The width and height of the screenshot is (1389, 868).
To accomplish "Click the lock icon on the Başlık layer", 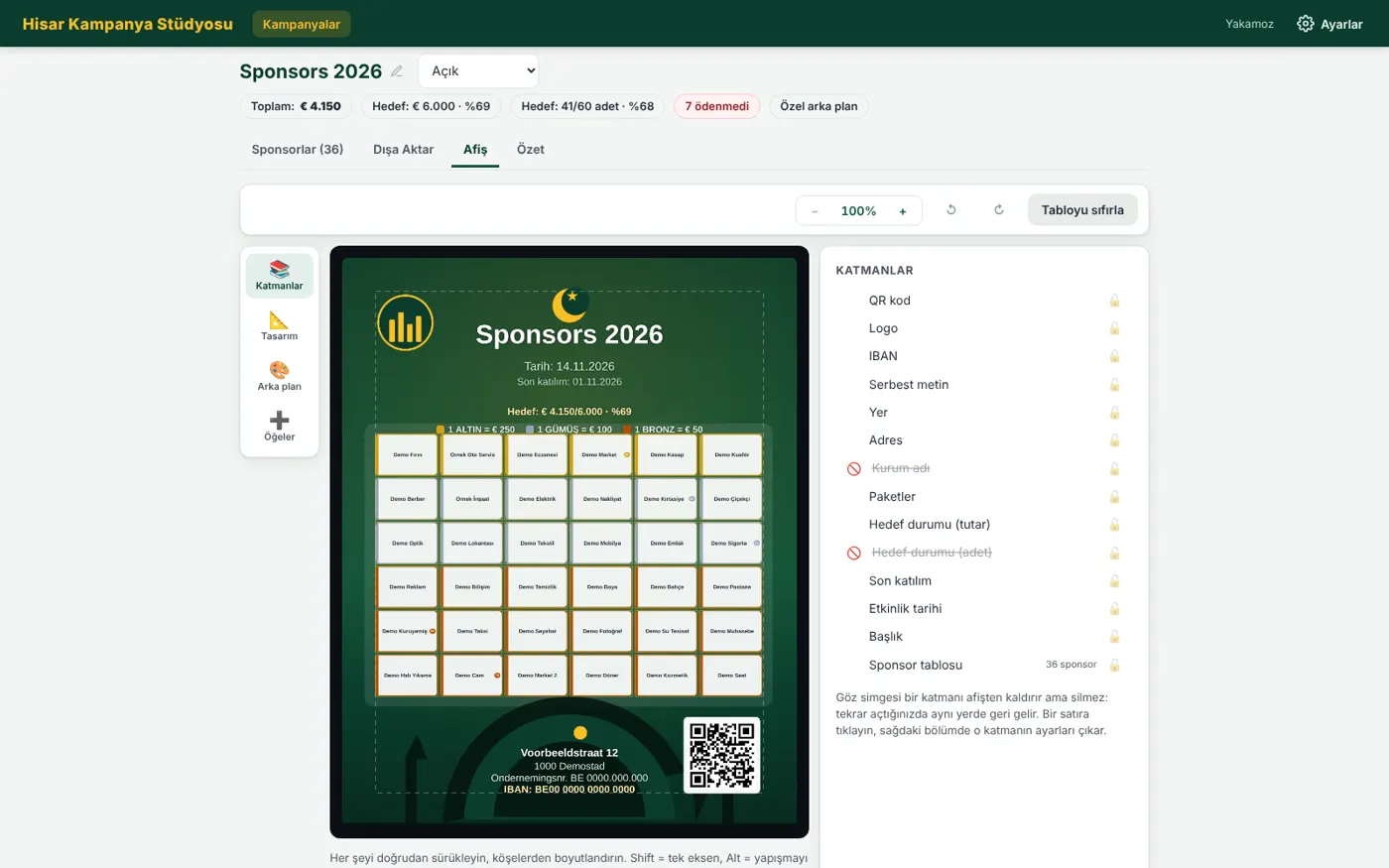I will (1114, 637).
